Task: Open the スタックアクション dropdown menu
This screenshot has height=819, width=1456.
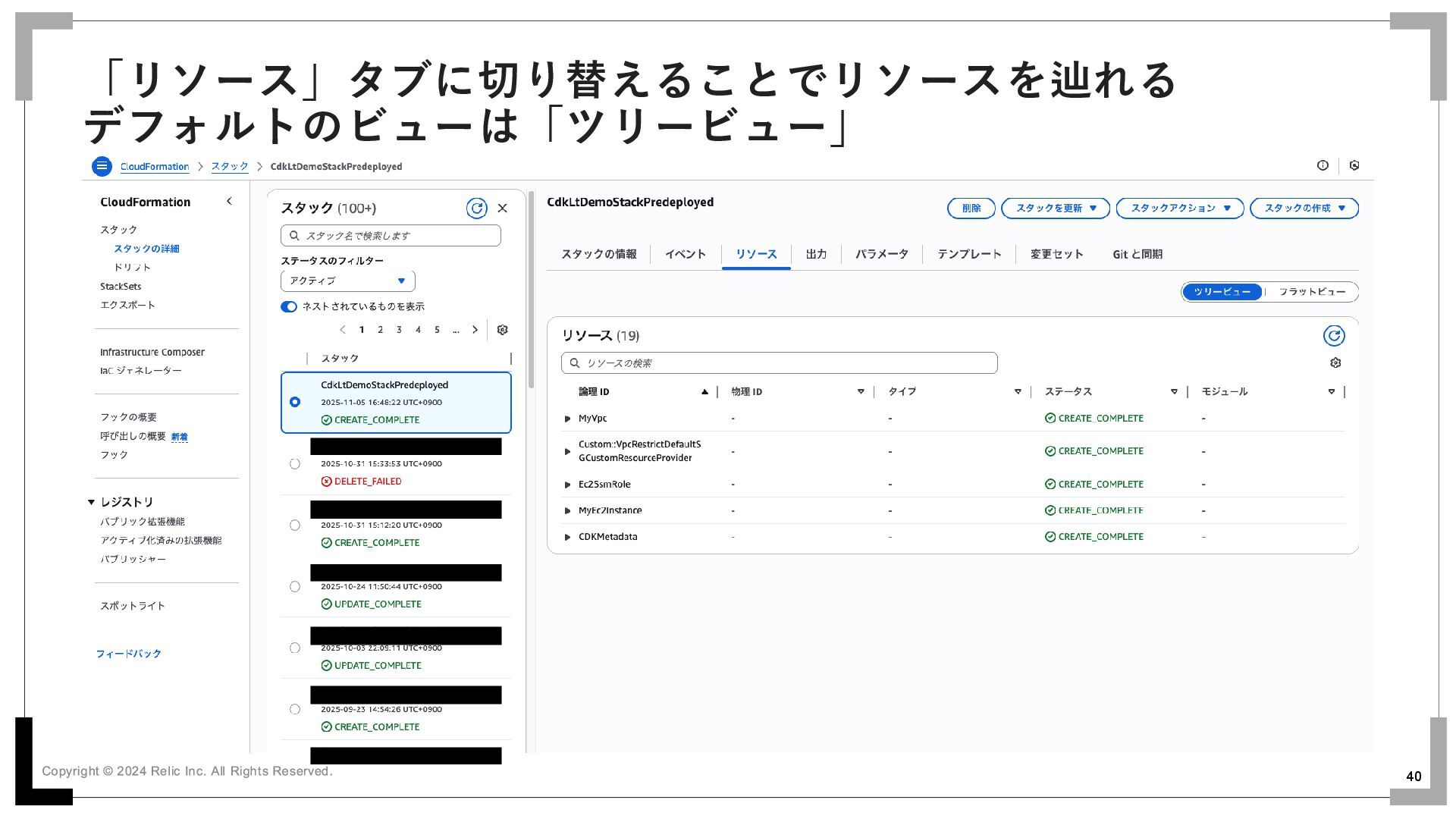Action: [1179, 209]
